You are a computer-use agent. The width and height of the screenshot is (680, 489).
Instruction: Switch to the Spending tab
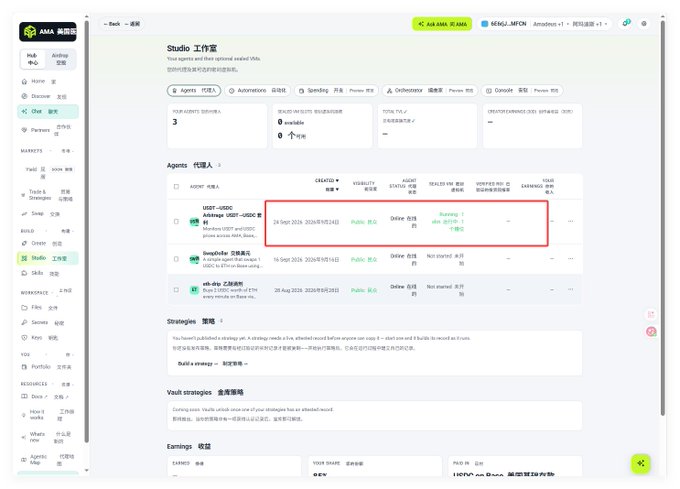pyautogui.click(x=336, y=90)
